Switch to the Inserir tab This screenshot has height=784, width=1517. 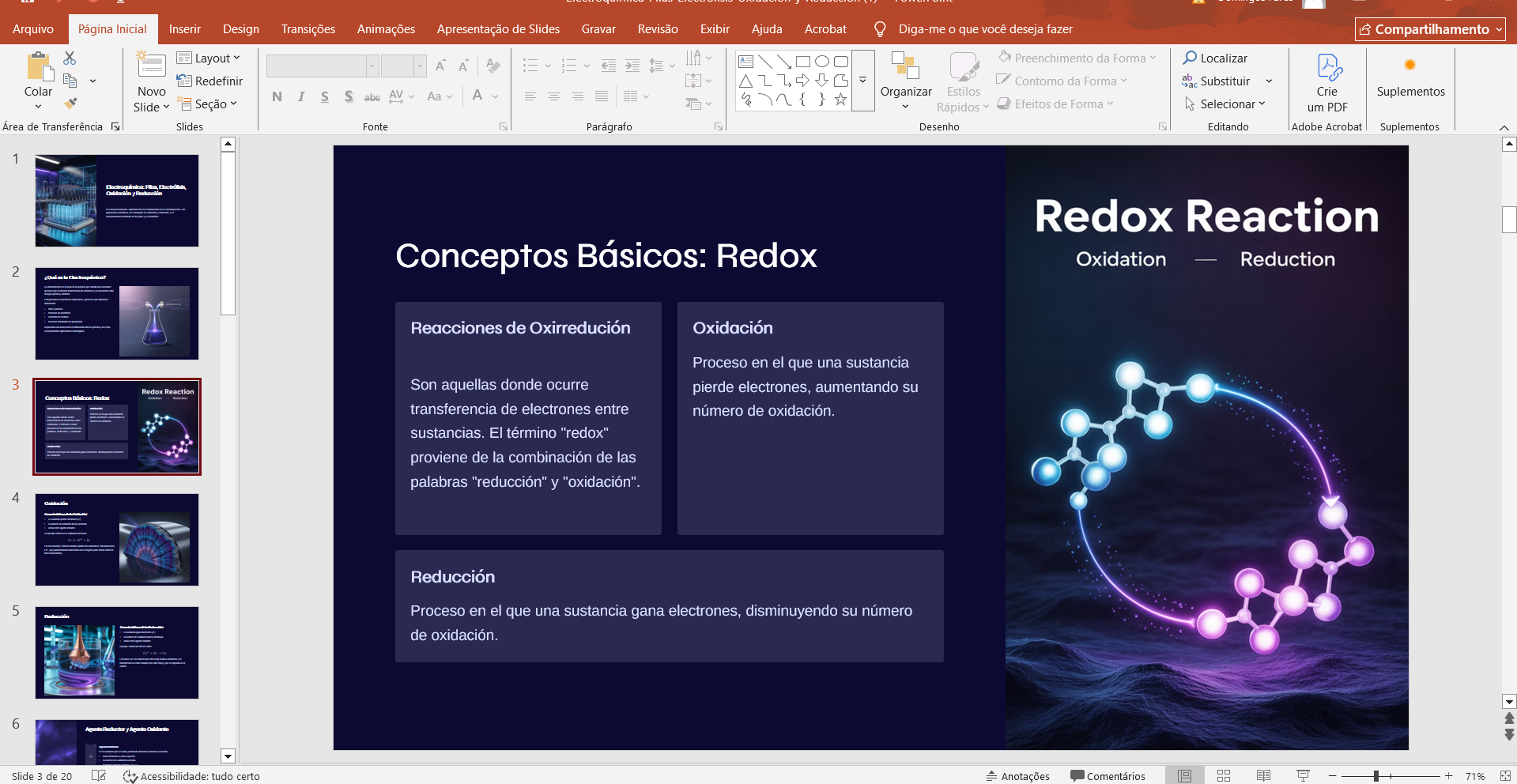[x=185, y=29]
